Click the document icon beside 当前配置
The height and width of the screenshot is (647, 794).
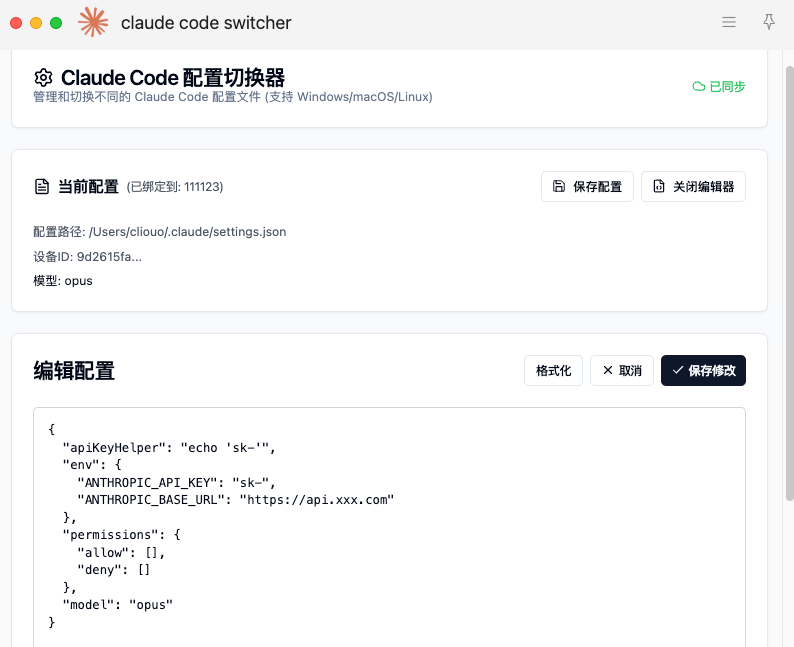(x=42, y=187)
